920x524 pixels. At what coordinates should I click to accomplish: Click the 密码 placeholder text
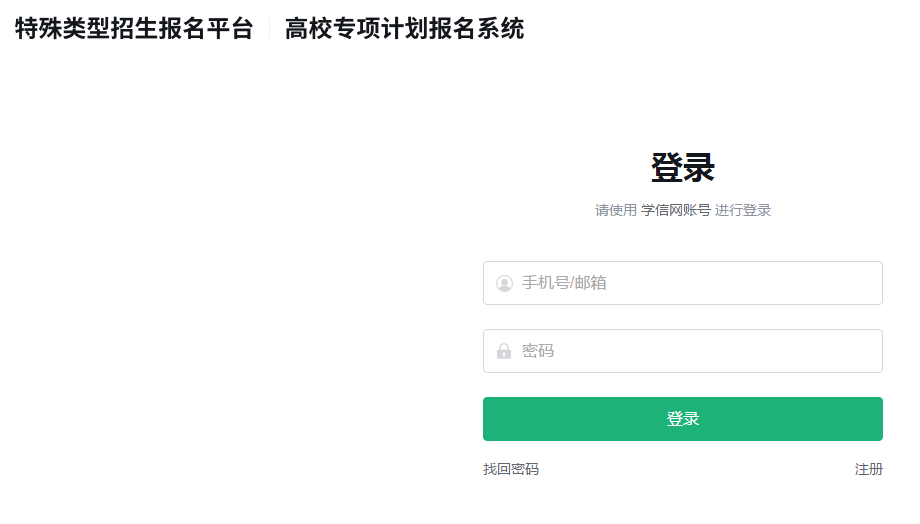click(538, 351)
